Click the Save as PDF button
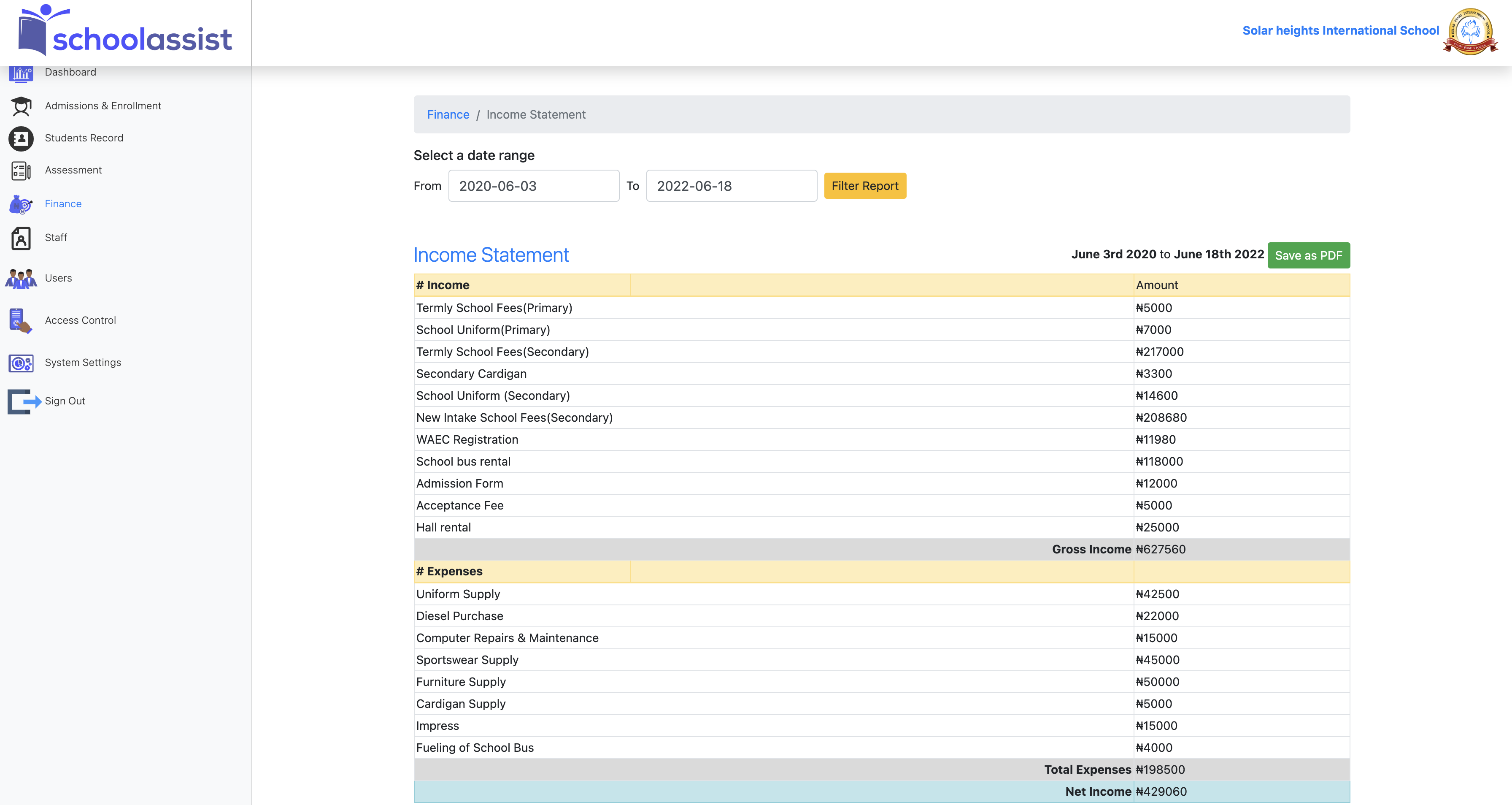1512x805 pixels. click(1308, 255)
